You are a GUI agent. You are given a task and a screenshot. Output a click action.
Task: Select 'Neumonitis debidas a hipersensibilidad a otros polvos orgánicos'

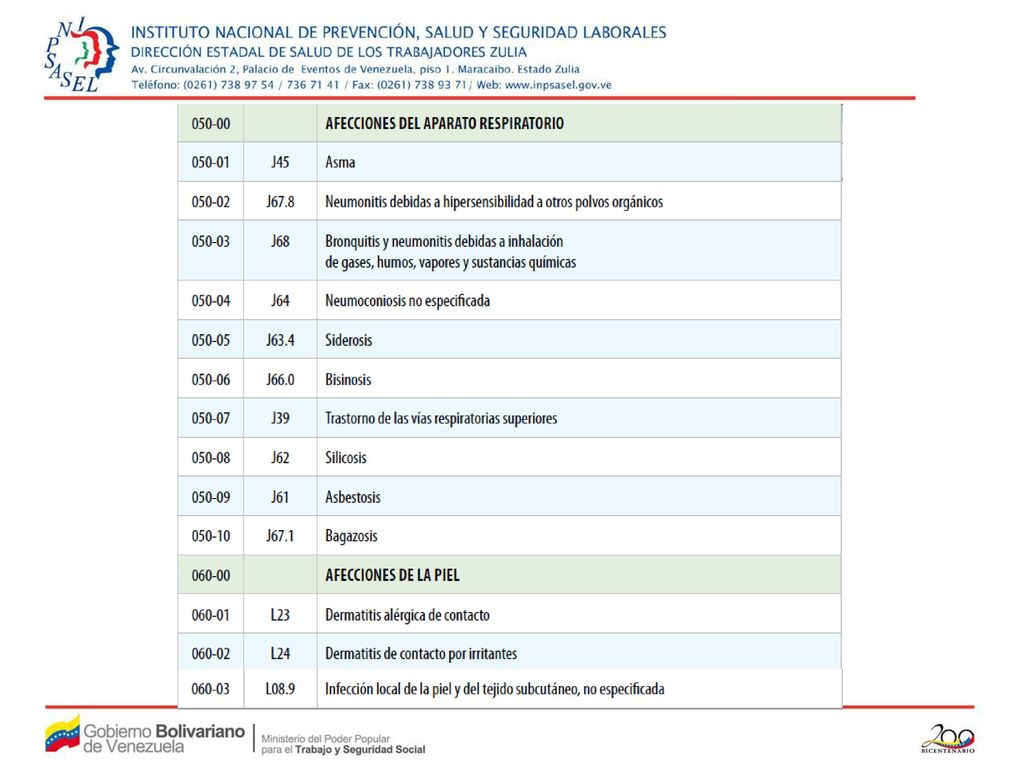(x=494, y=202)
